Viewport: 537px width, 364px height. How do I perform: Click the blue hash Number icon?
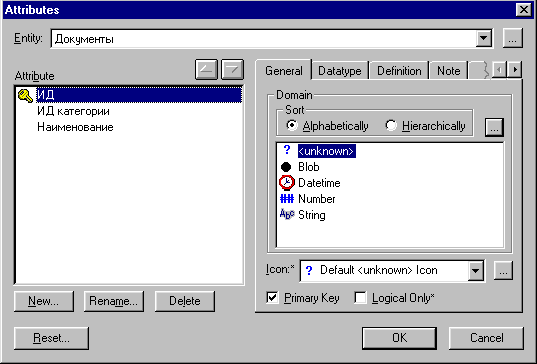[x=287, y=199]
